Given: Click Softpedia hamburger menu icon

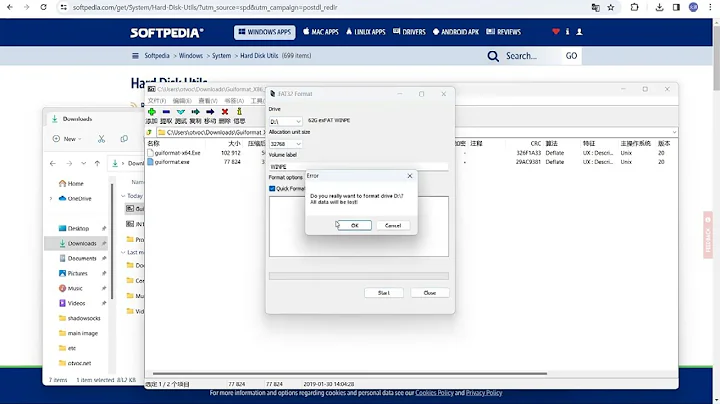Looking at the screenshot, I should [135, 56].
